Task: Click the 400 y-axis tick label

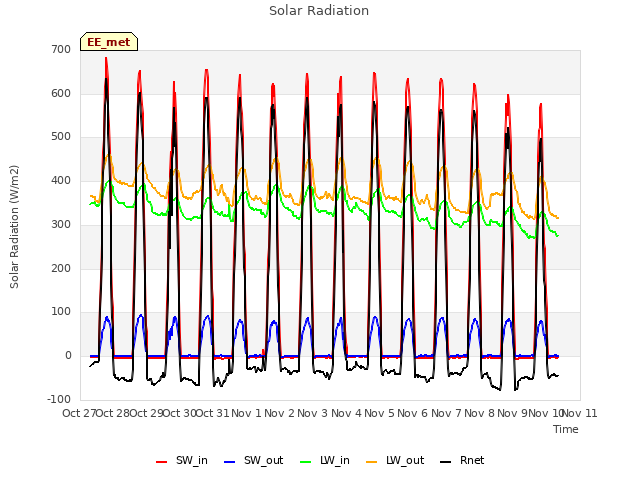Action: click(61, 180)
